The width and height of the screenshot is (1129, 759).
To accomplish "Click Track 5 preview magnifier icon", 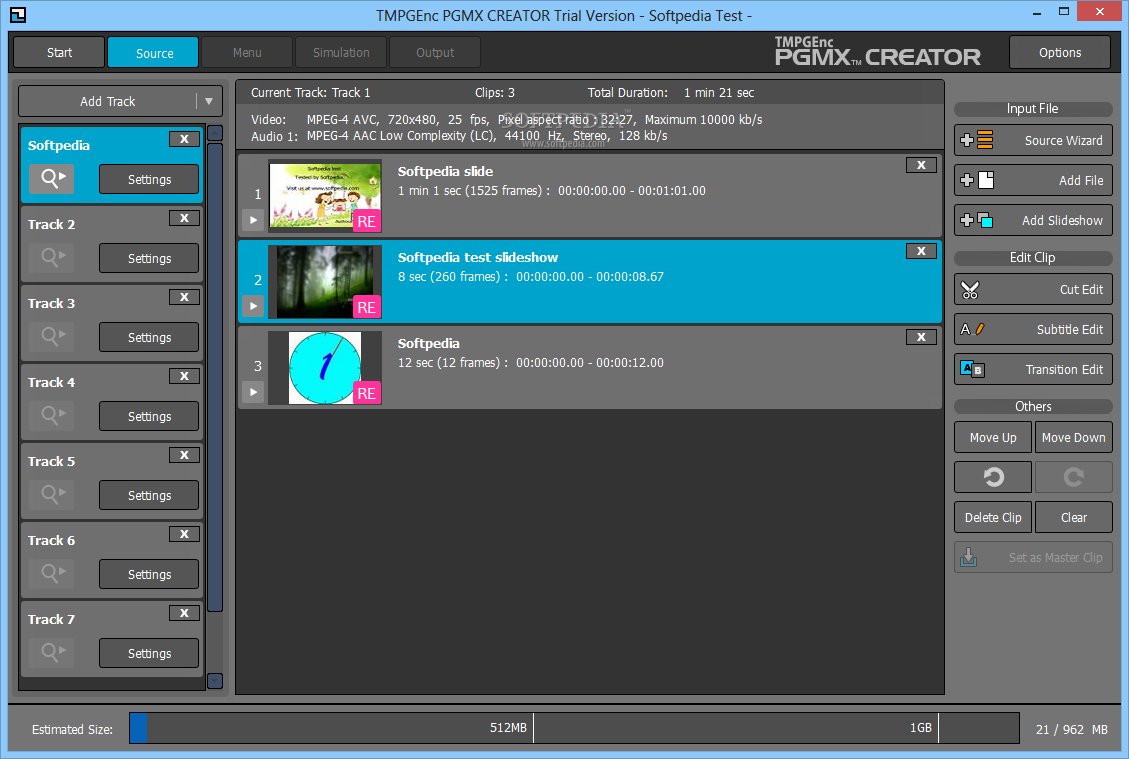I will [51, 494].
